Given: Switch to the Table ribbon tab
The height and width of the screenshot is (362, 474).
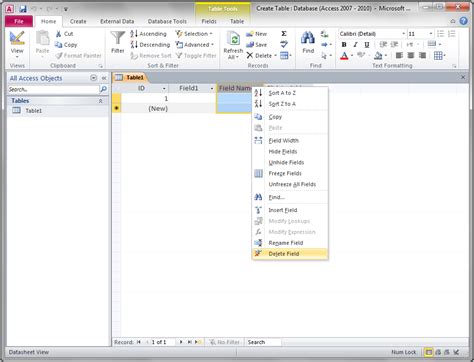Looking at the screenshot, I should [237, 21].
